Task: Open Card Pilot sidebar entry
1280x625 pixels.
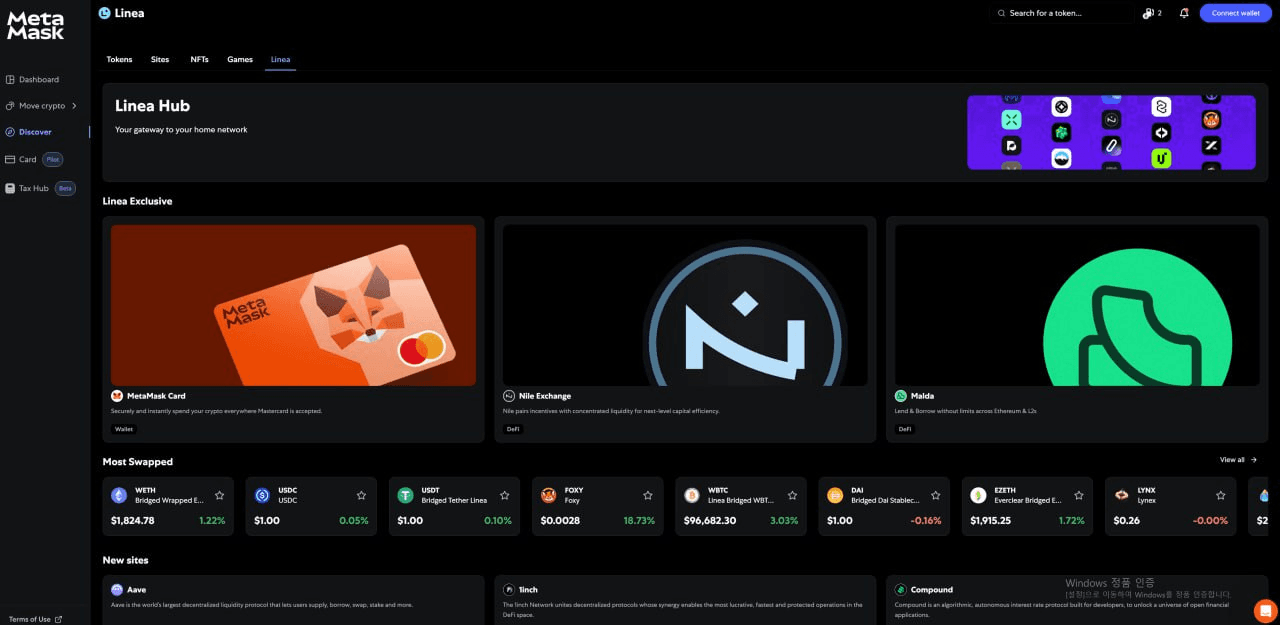Action: pos(34,159)
